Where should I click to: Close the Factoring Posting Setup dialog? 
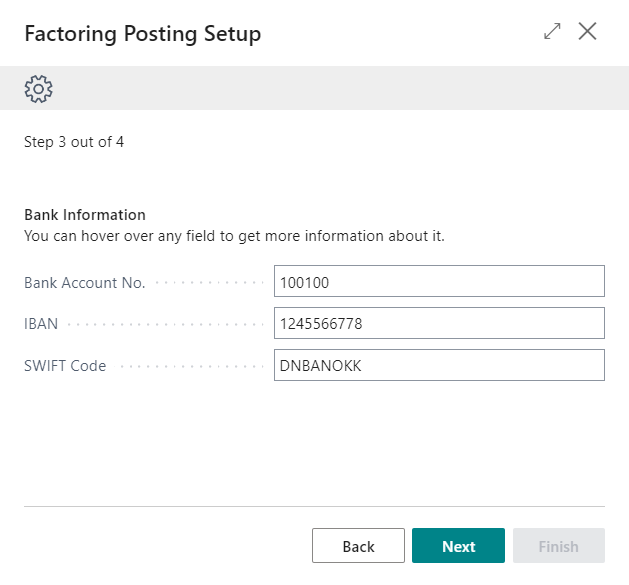(588, 32)
